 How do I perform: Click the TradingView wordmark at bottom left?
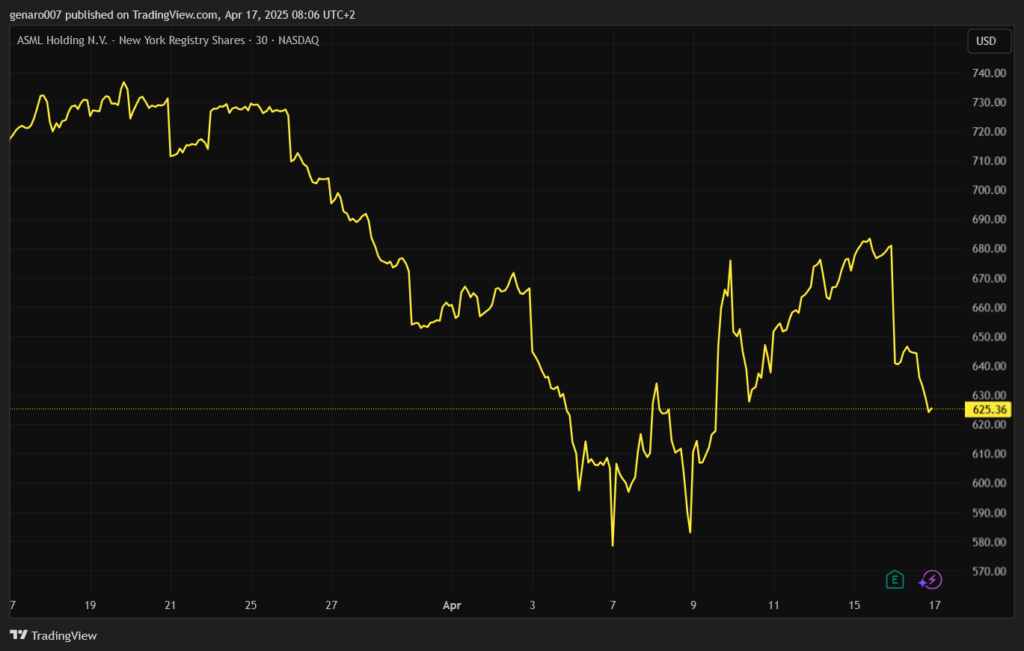[64, 635]
